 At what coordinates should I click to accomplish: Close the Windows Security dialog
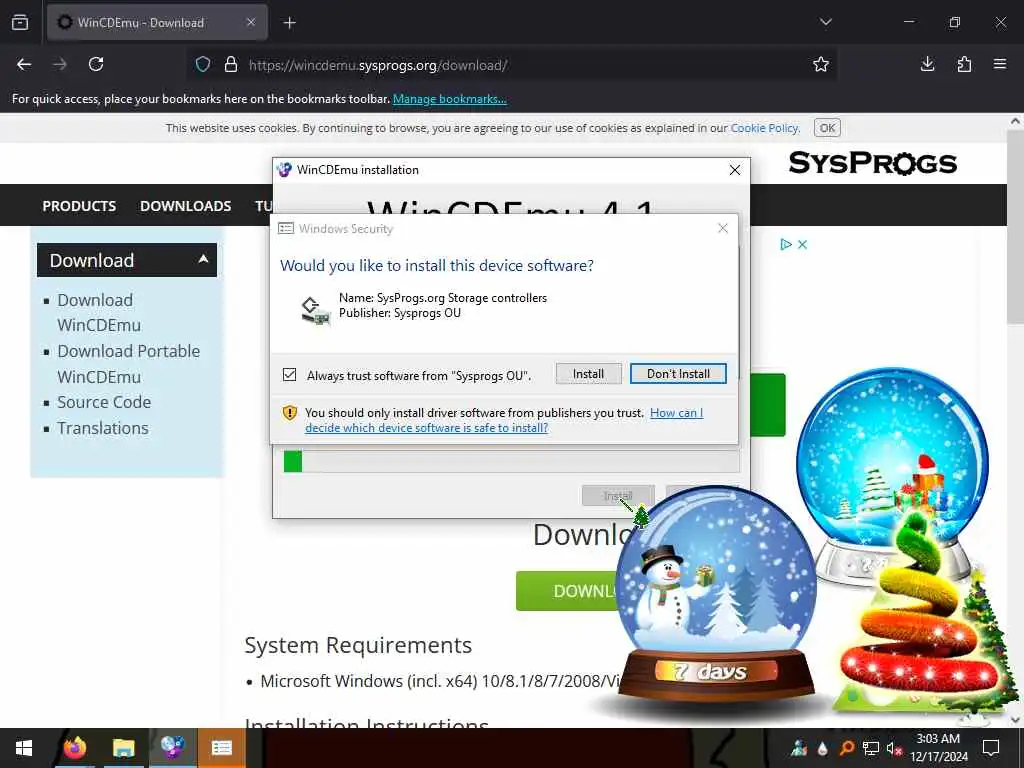point(722,228)
